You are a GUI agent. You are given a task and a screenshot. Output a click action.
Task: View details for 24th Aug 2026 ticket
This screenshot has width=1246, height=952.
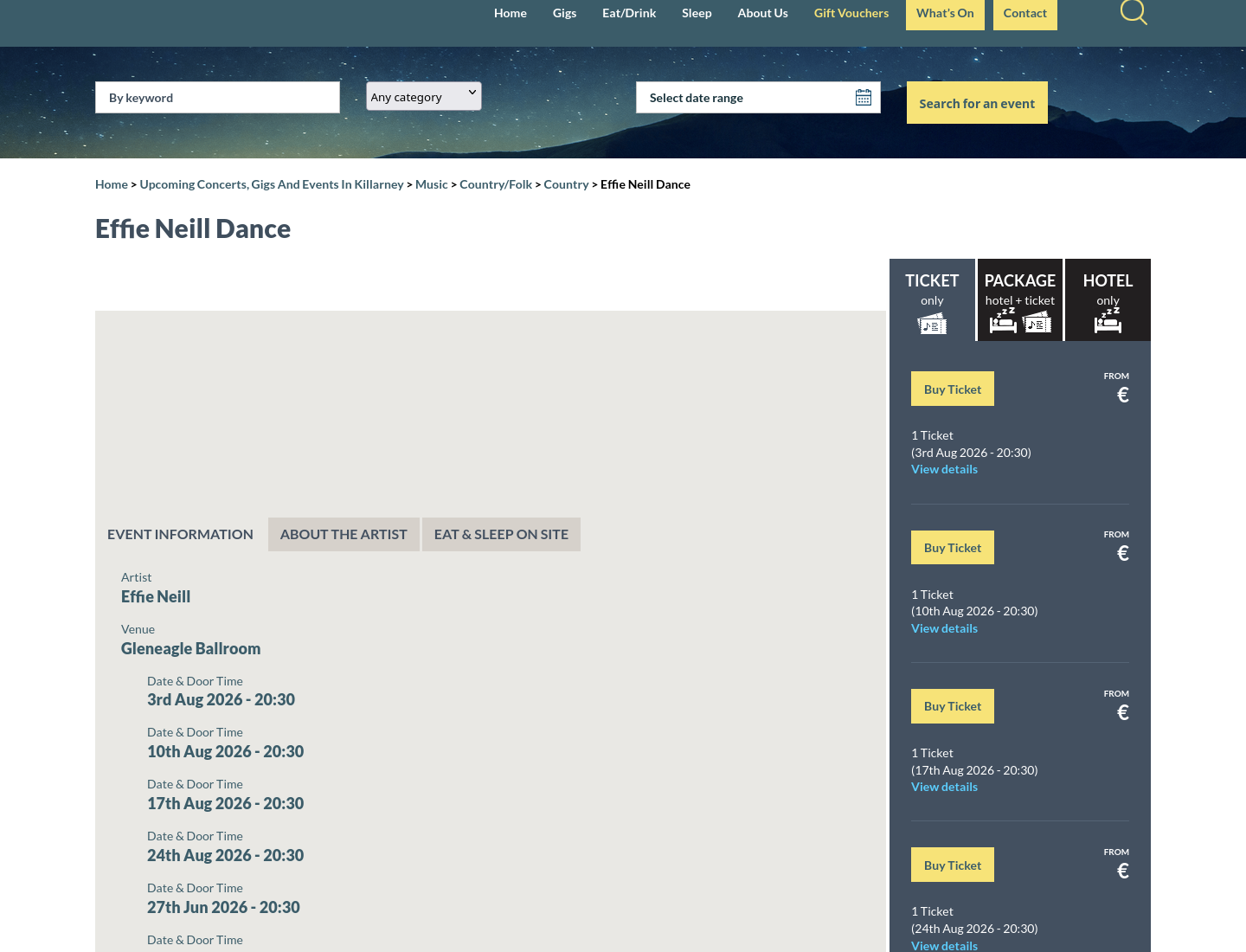click(944, 945)
